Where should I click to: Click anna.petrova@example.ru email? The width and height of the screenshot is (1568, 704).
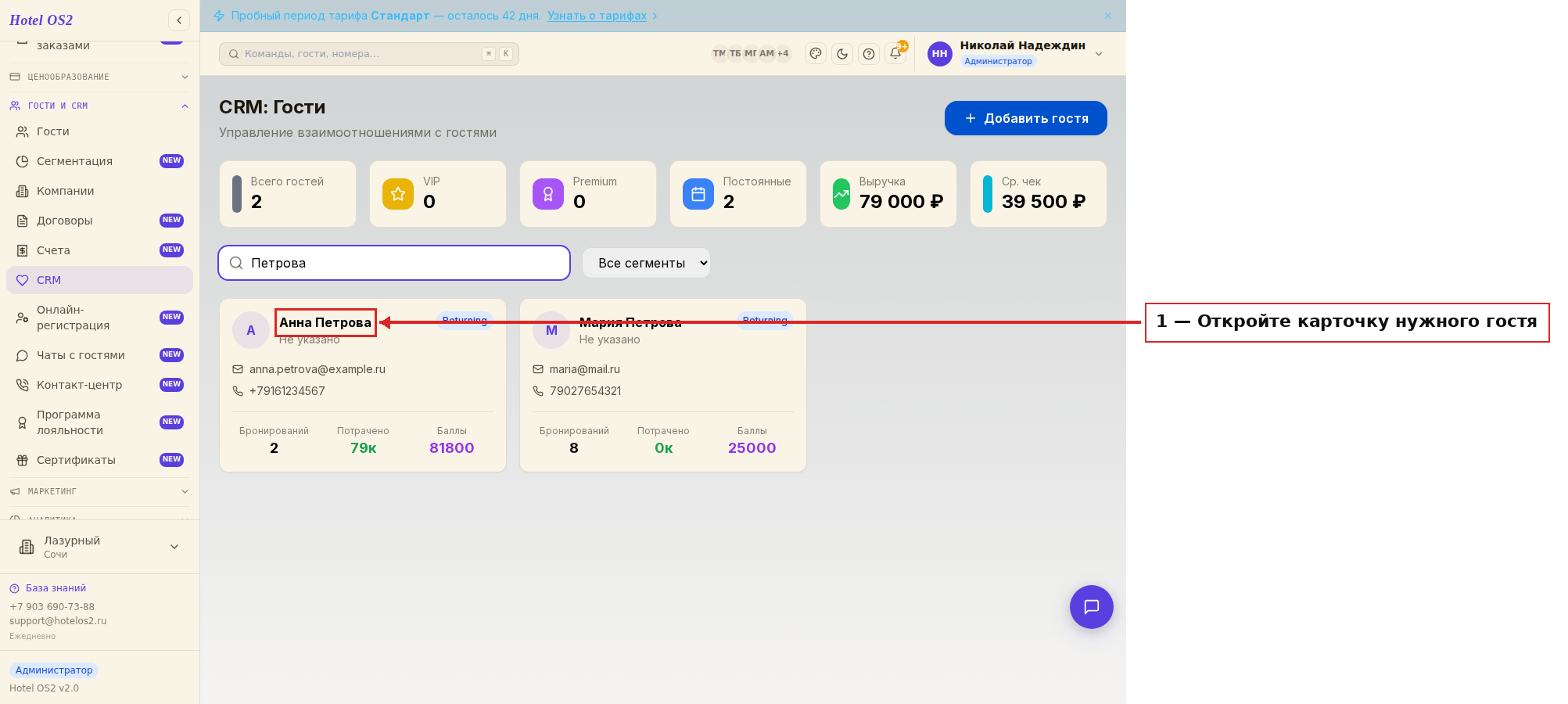click(318, 369)
